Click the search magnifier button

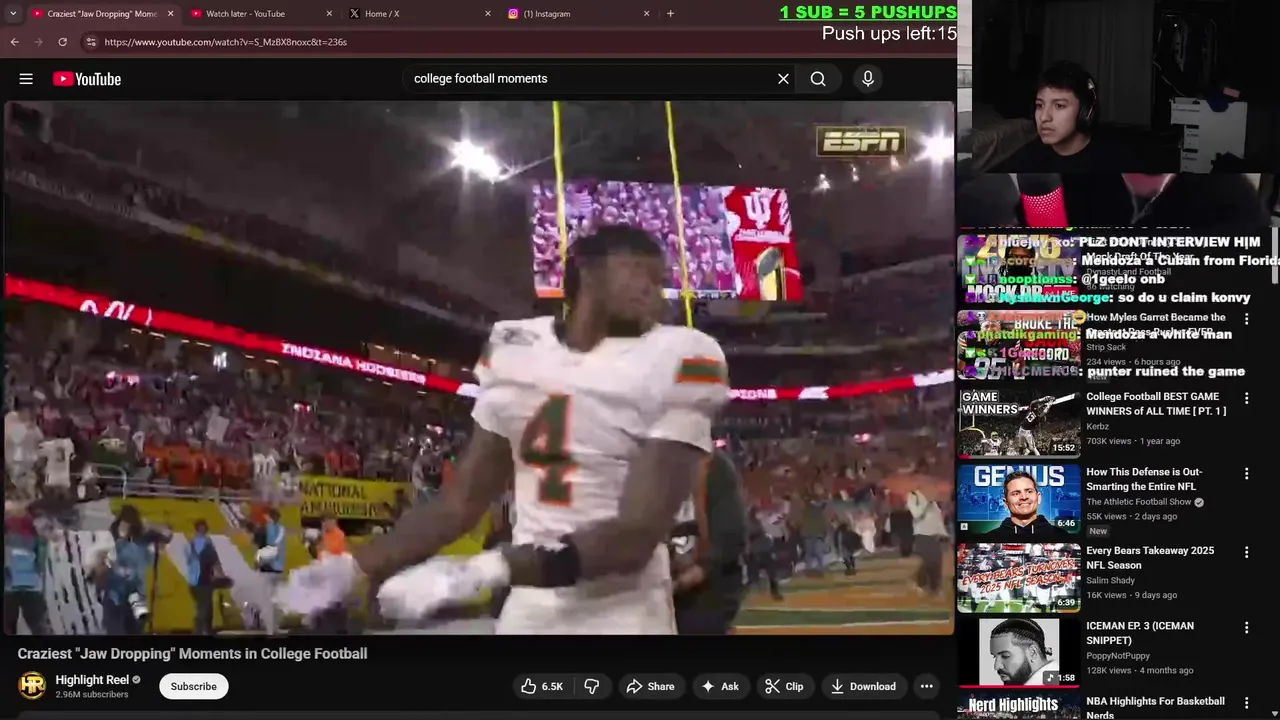(818, 79)
